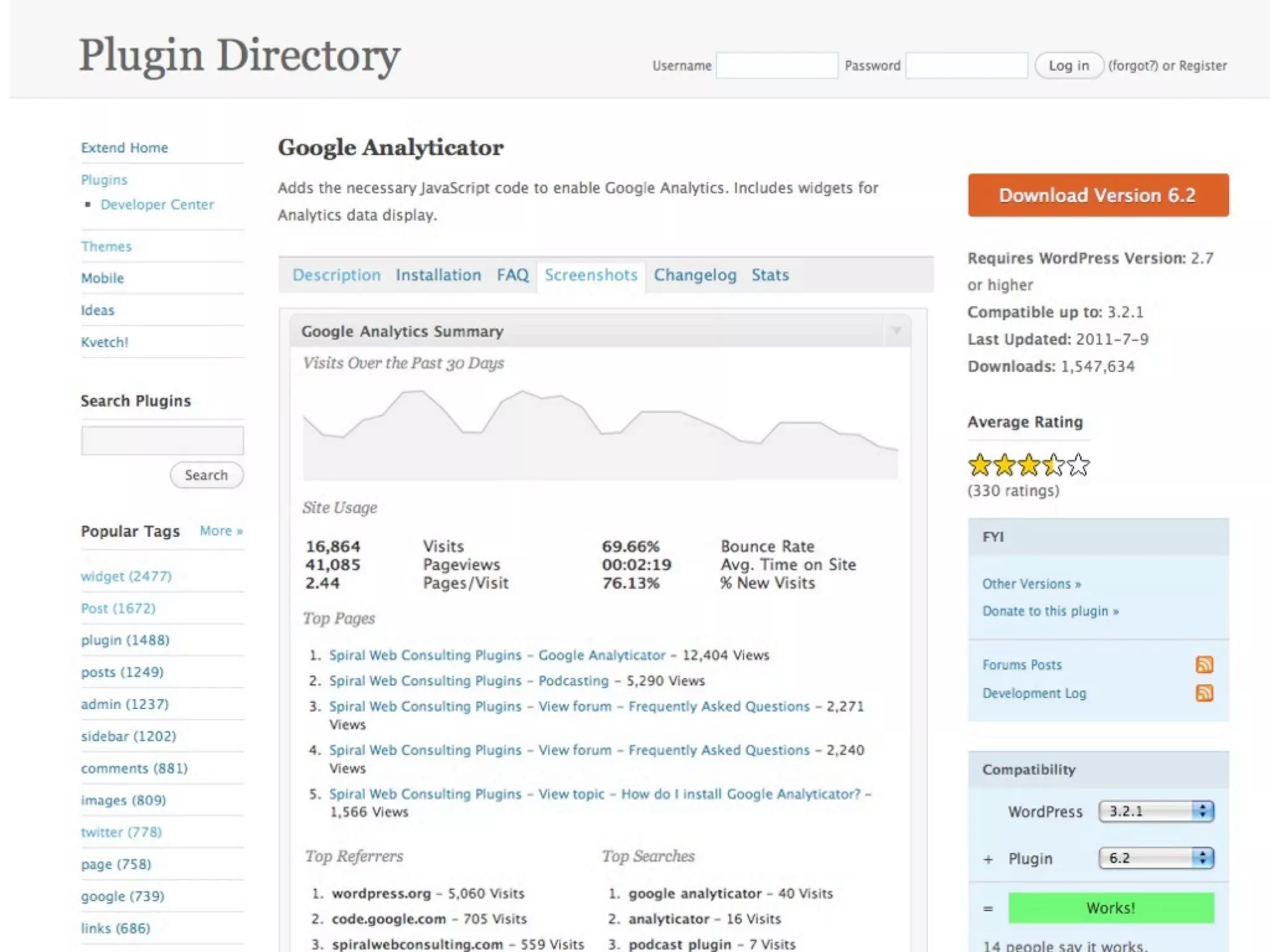Screen dimensions: 1270x952
Task: Click into the Search Plugins text box
Action: (162, 441)
